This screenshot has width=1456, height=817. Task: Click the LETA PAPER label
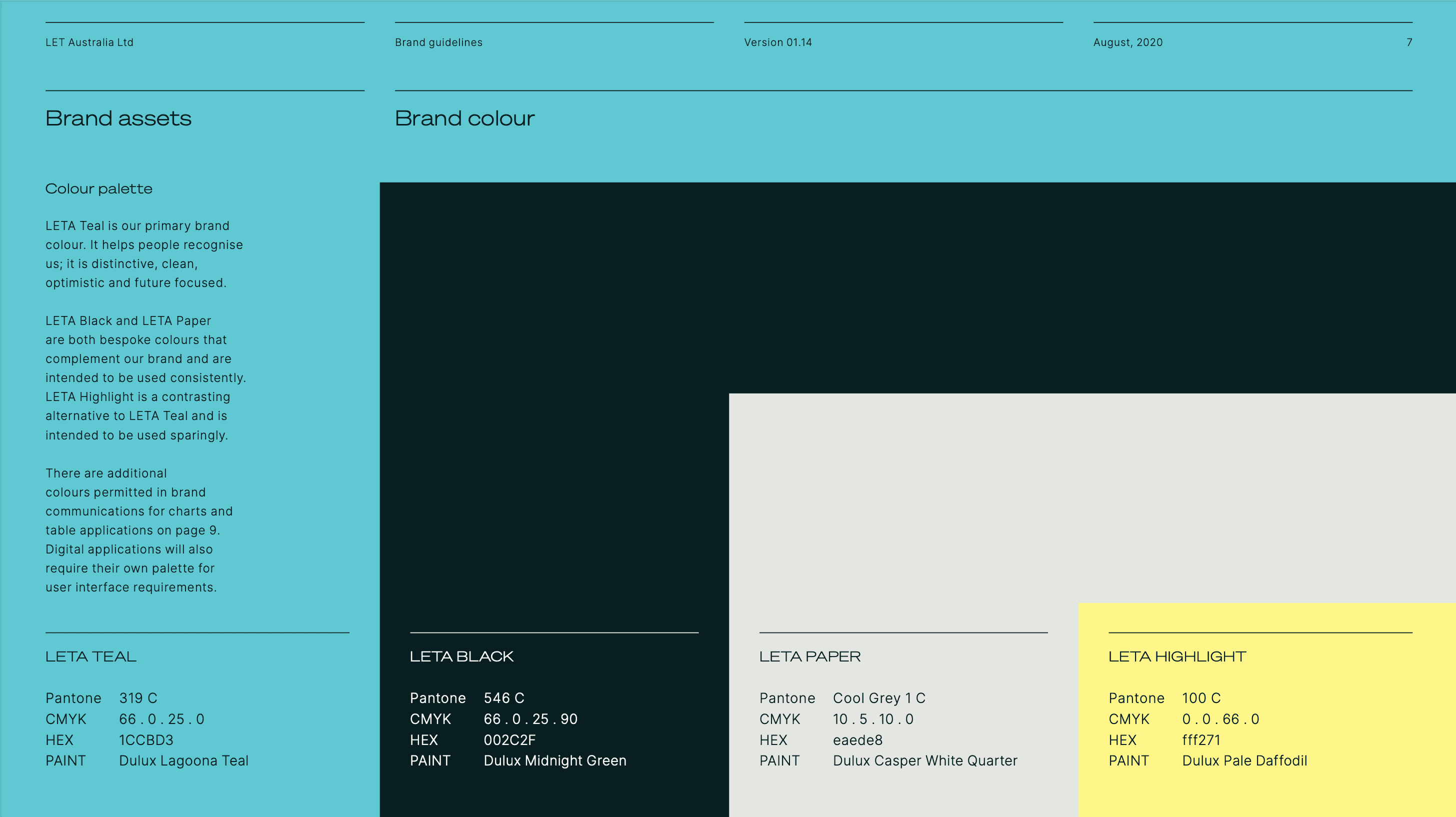[x=809, y=656]
